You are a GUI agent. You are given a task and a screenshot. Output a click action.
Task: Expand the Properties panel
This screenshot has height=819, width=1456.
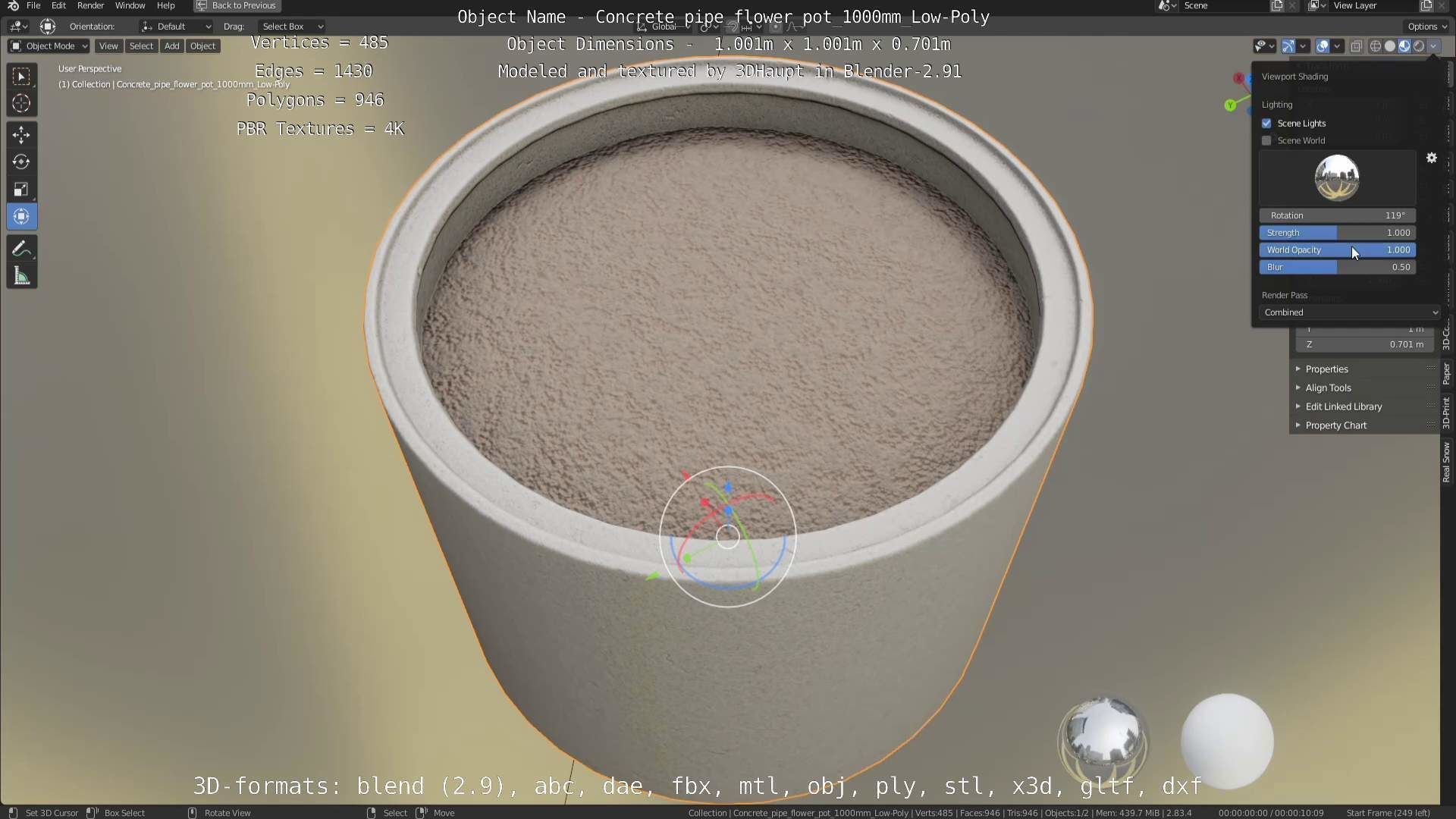[1363, 369]
